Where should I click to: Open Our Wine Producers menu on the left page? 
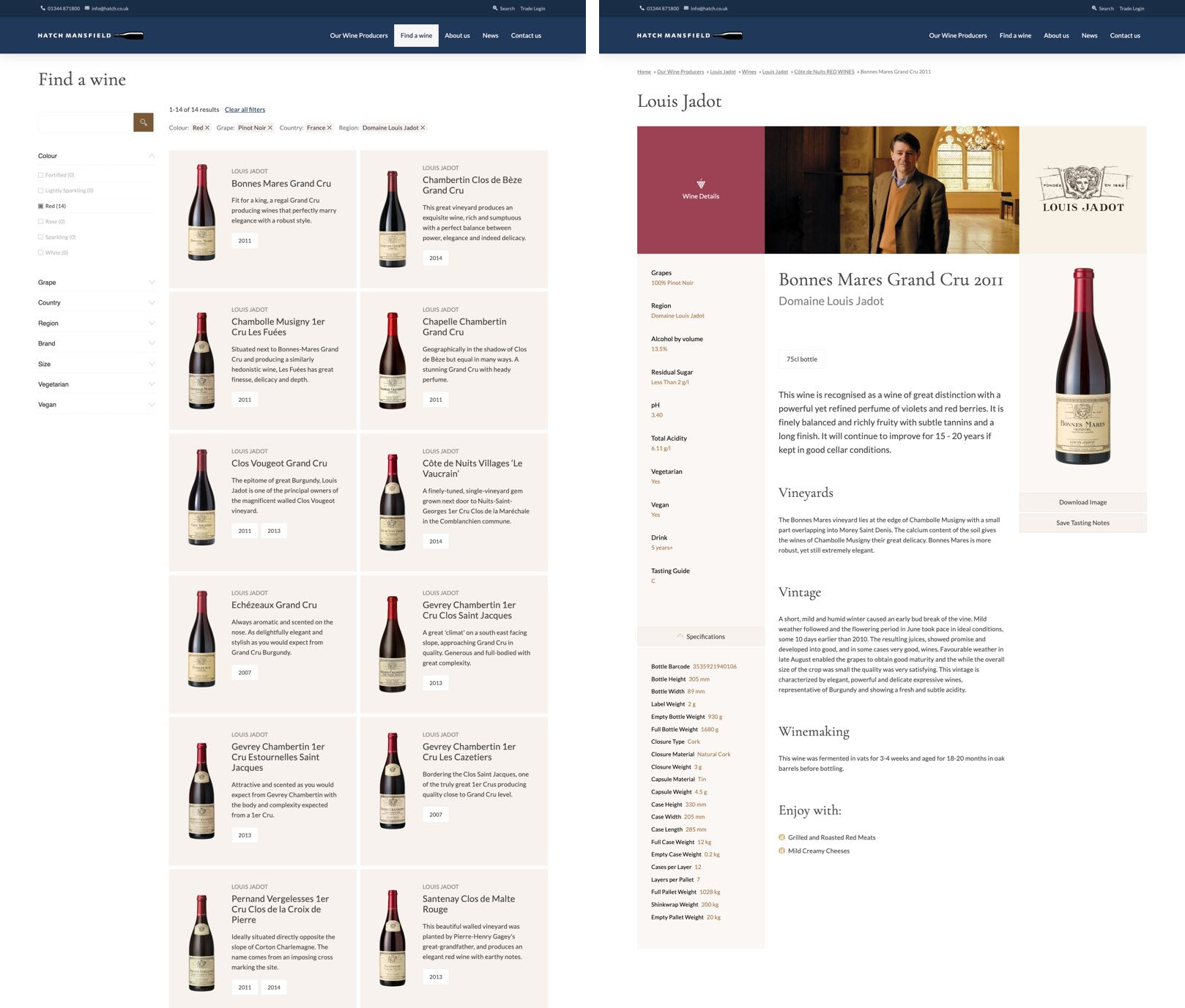359,35
